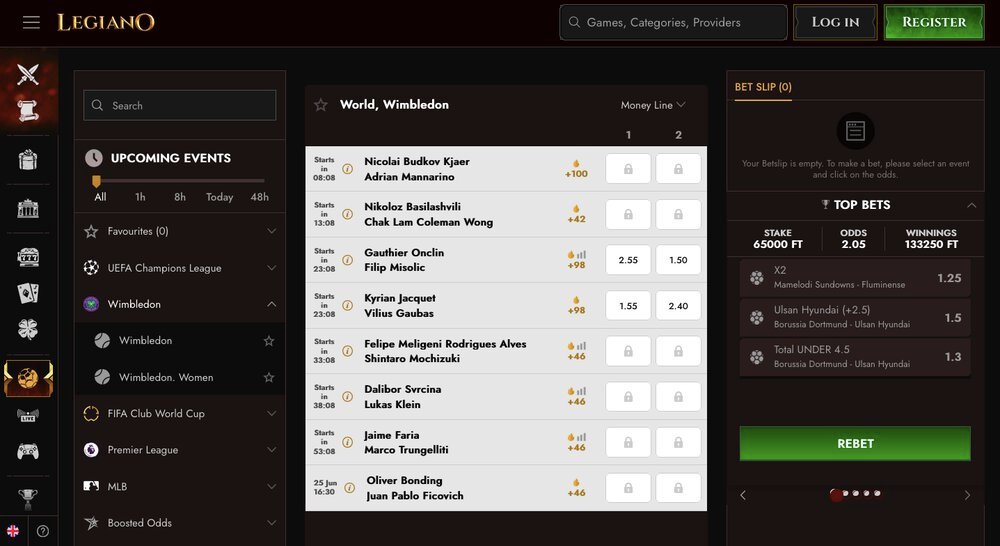Select Total UNDER 4.5 top bet
Image resolution: width=1000 pixels, height=546 pixels.
(855, 357)
